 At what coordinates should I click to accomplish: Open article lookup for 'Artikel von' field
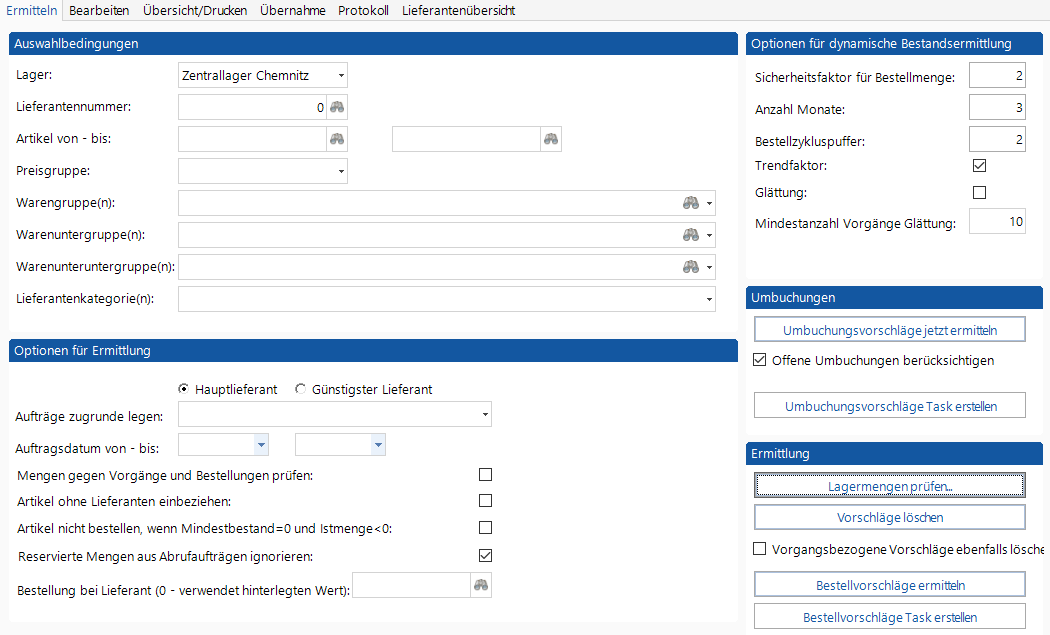(x=337, y=139)
